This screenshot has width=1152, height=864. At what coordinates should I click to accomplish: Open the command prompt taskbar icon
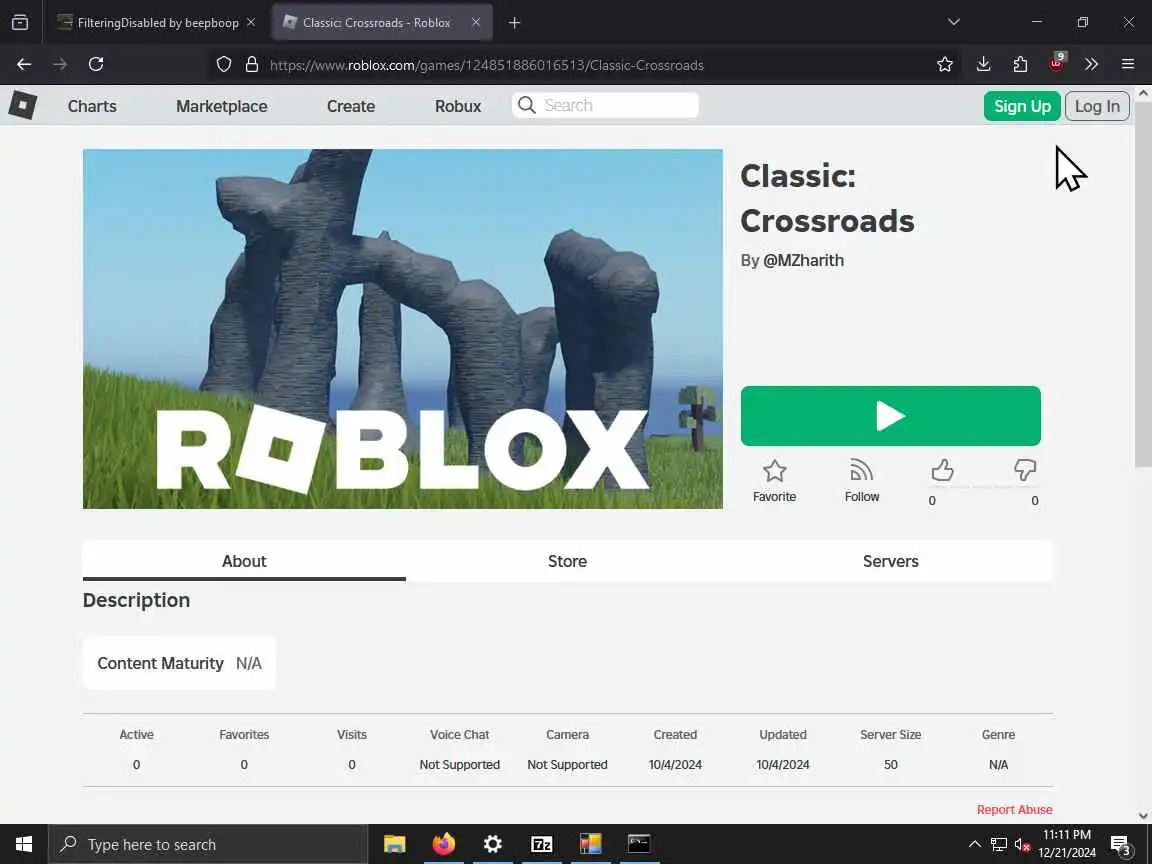[x=639, y=844]
